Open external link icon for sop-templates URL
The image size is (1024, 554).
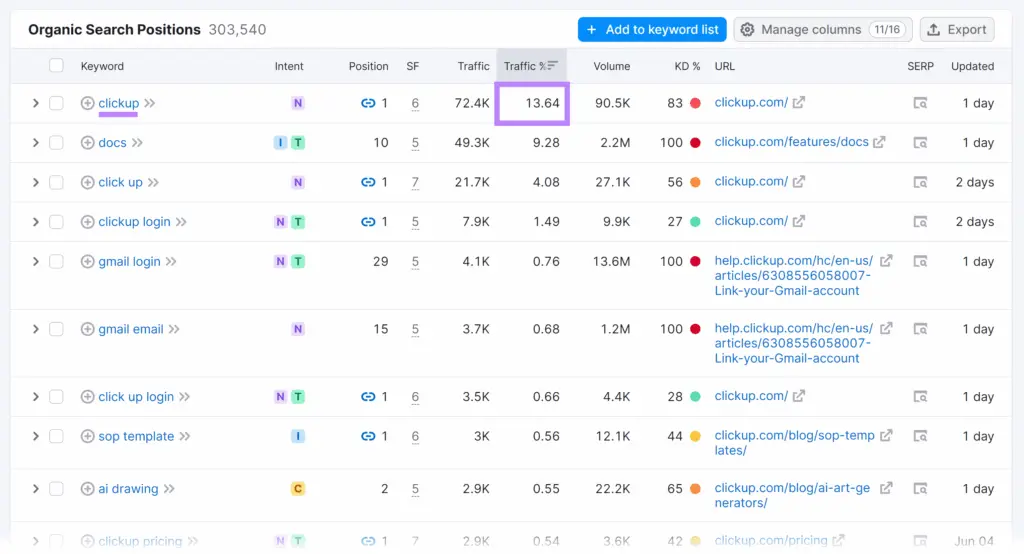pos(886,435)
